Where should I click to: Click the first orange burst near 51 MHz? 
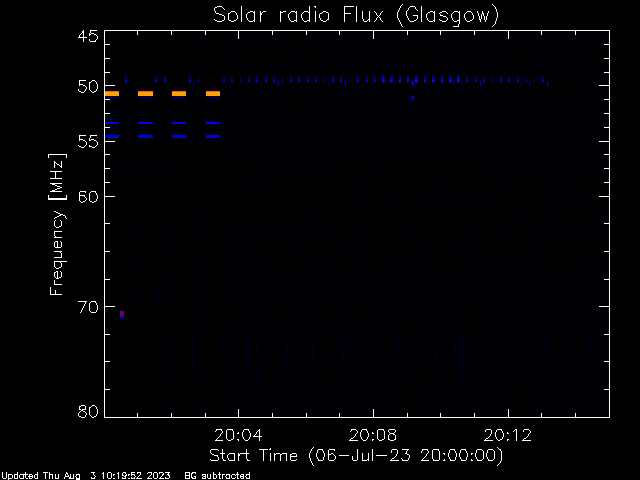tap(112, 94)
